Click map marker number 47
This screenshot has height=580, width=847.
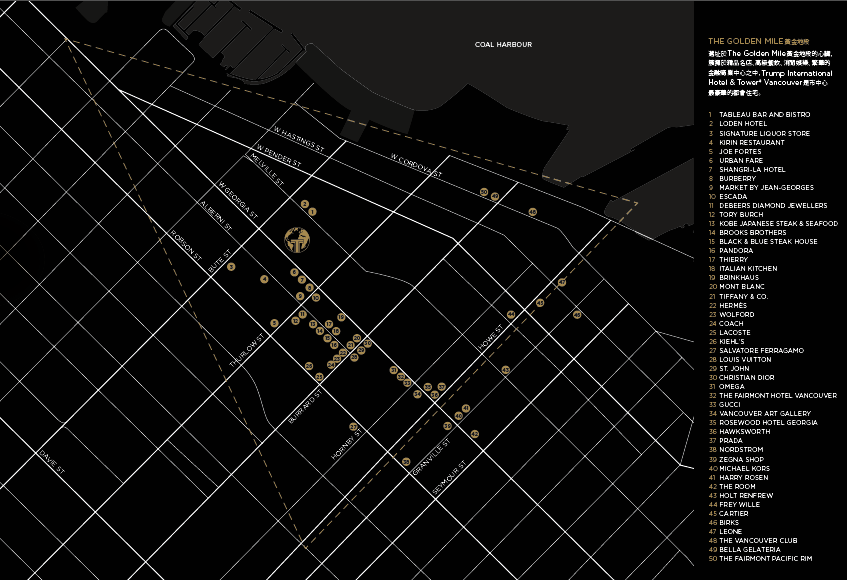pyautogui.click(x=562, y=282)
